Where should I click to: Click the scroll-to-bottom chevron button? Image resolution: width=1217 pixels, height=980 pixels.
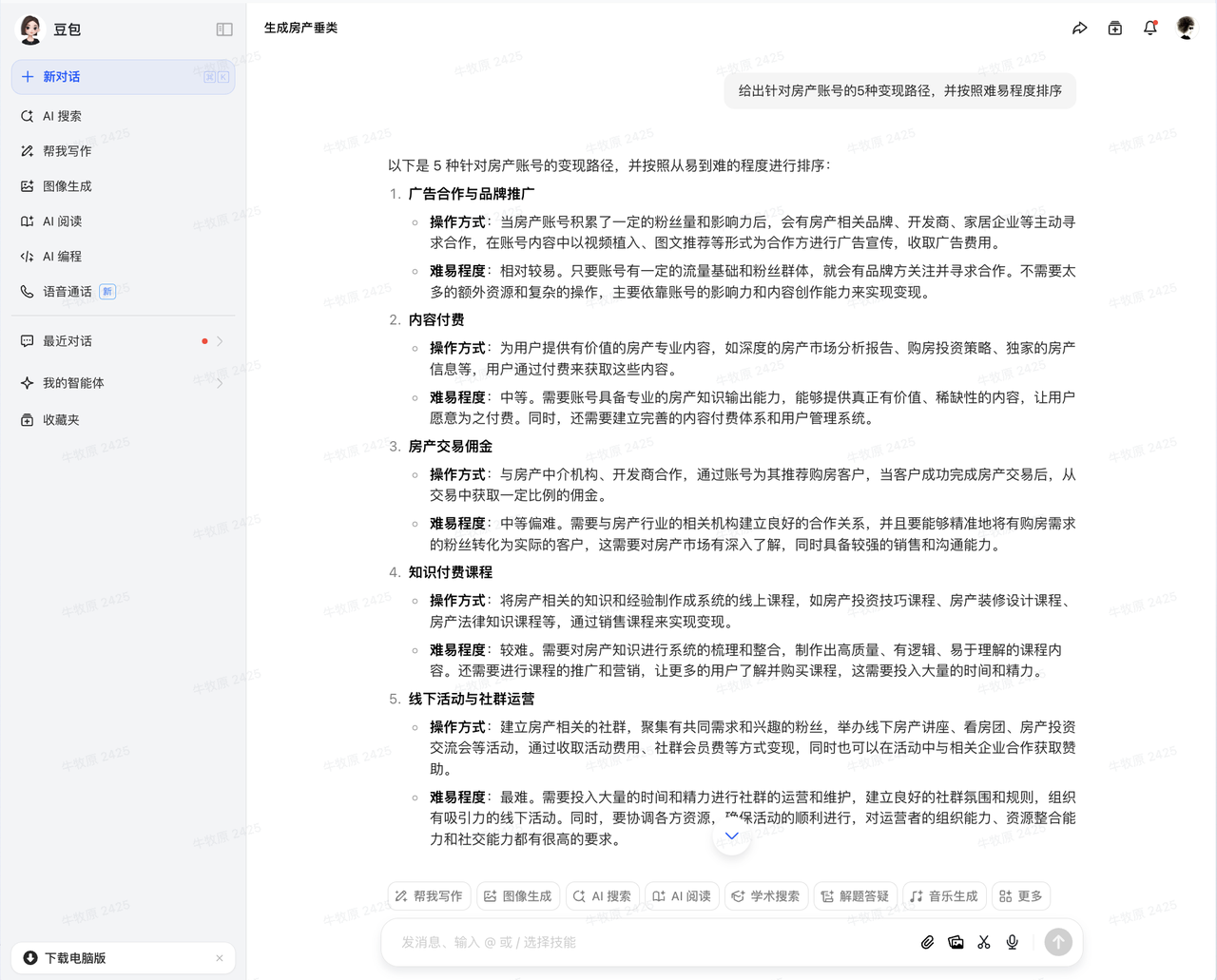tap(731, 836)
